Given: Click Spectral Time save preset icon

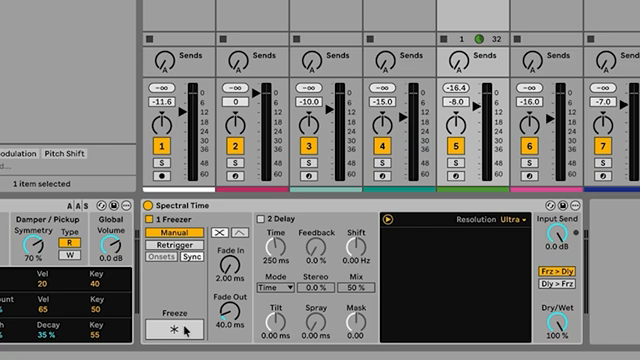Looking at the screenshot, I should coord(563,205).
